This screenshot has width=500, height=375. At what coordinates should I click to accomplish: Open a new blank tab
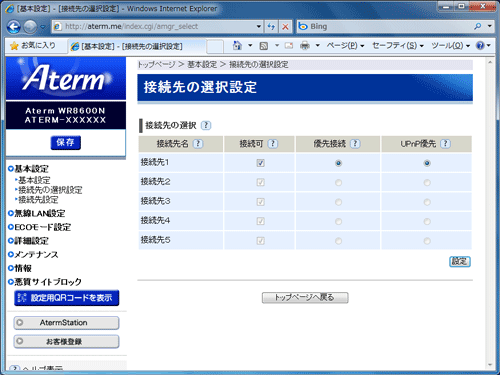coord(215,46)
